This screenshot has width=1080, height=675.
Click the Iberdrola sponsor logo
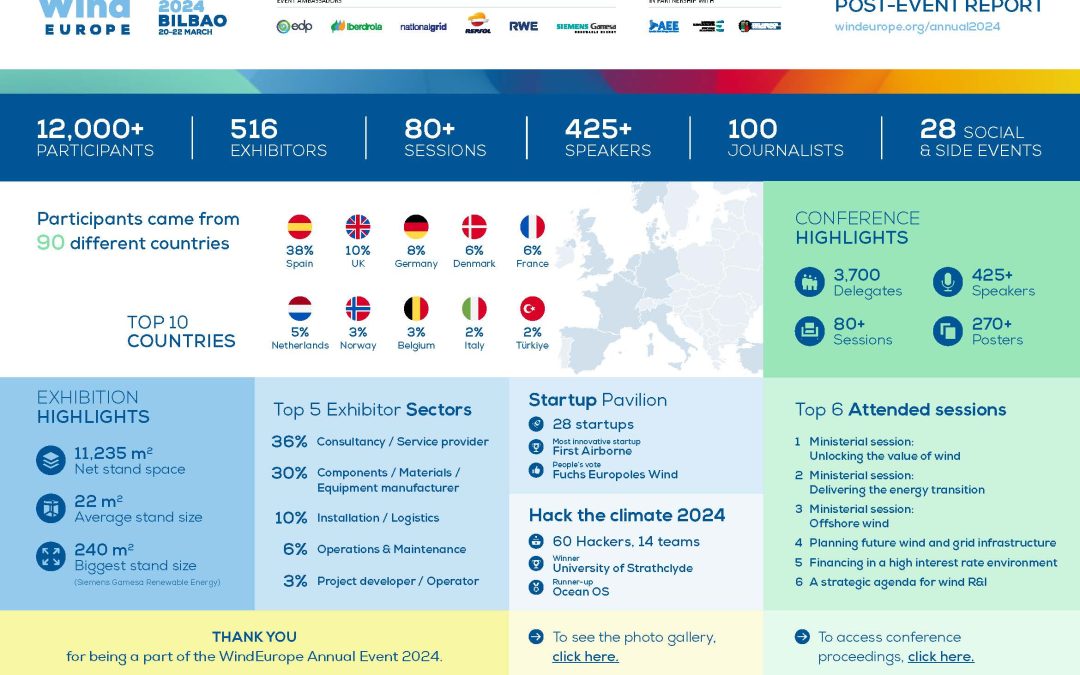[356, 27]
